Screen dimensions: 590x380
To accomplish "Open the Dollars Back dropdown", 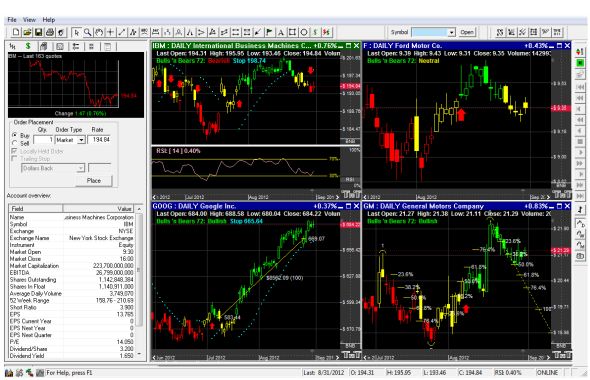I will click(x=81, y=168).
